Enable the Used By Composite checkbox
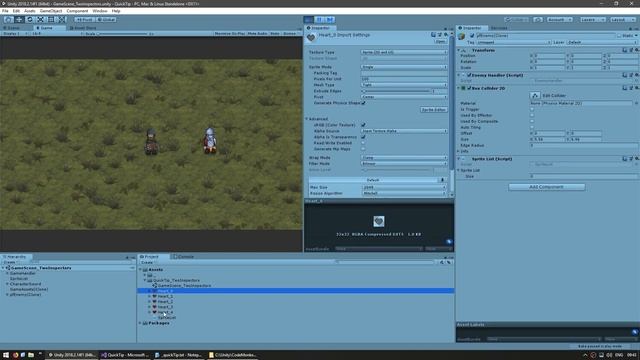This screenshot has width=640, height=360. pyautogui.click(x=532, y=121)
